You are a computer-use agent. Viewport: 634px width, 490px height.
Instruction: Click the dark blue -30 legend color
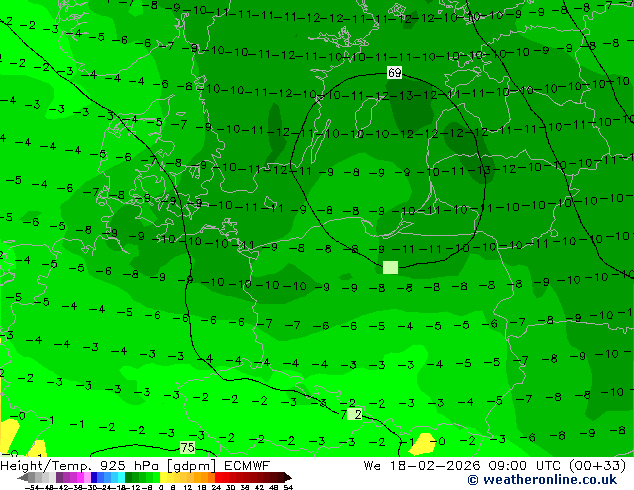click(x=94, y=477)
